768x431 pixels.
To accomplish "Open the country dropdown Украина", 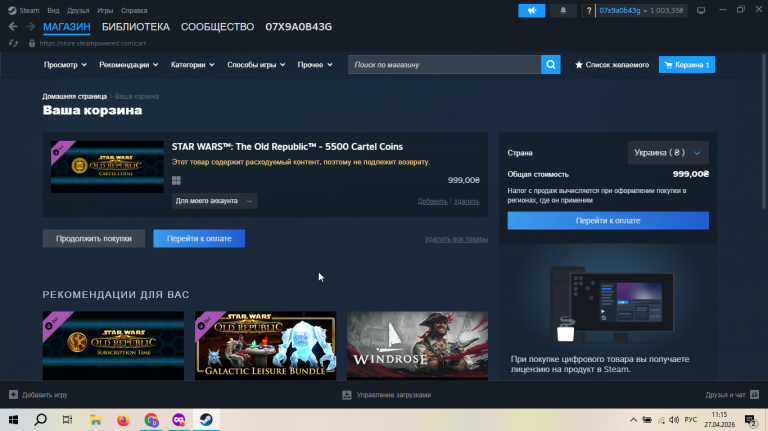I will [x=668, y=153].
